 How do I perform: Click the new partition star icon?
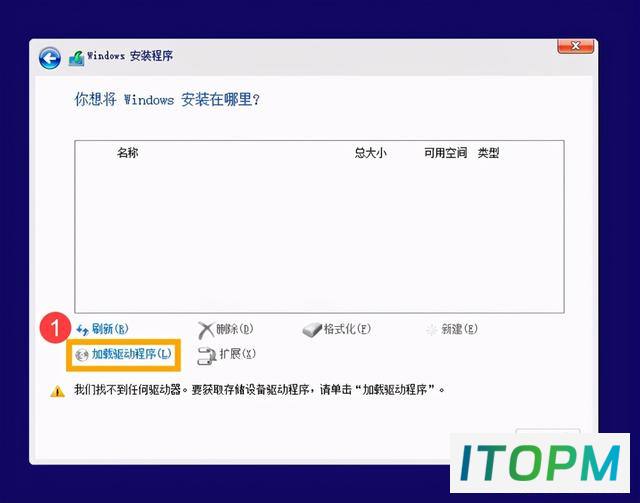coord(431,330)
